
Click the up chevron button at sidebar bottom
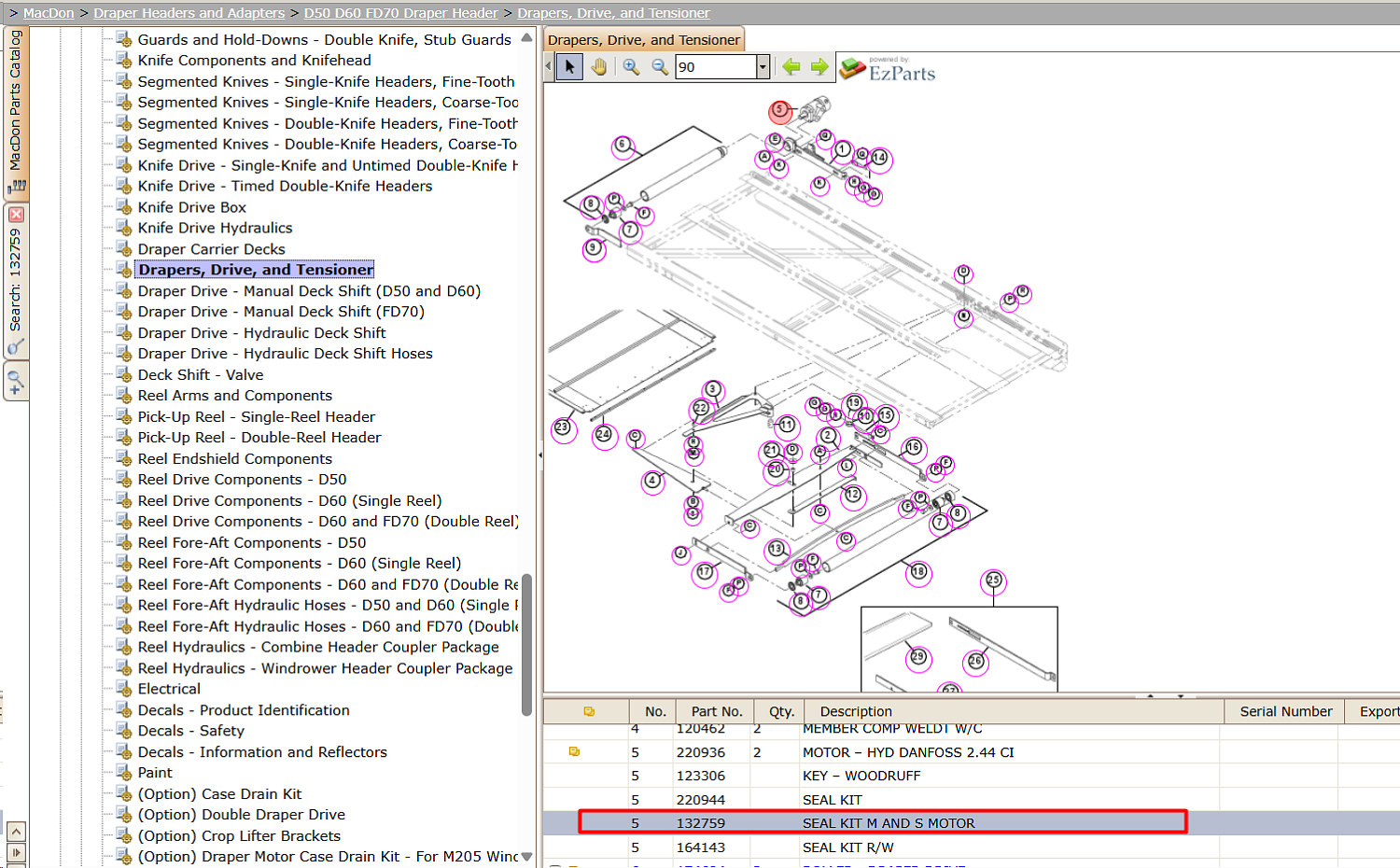16,831
